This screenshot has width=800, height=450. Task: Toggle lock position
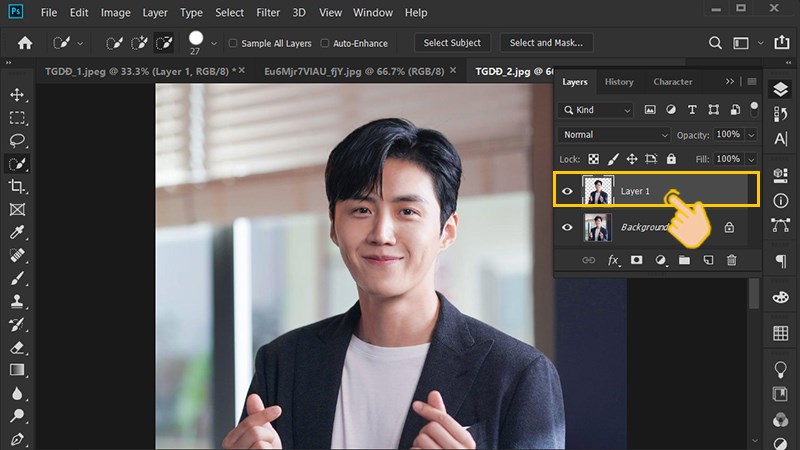pyautogui.click(x=632, y=159)
